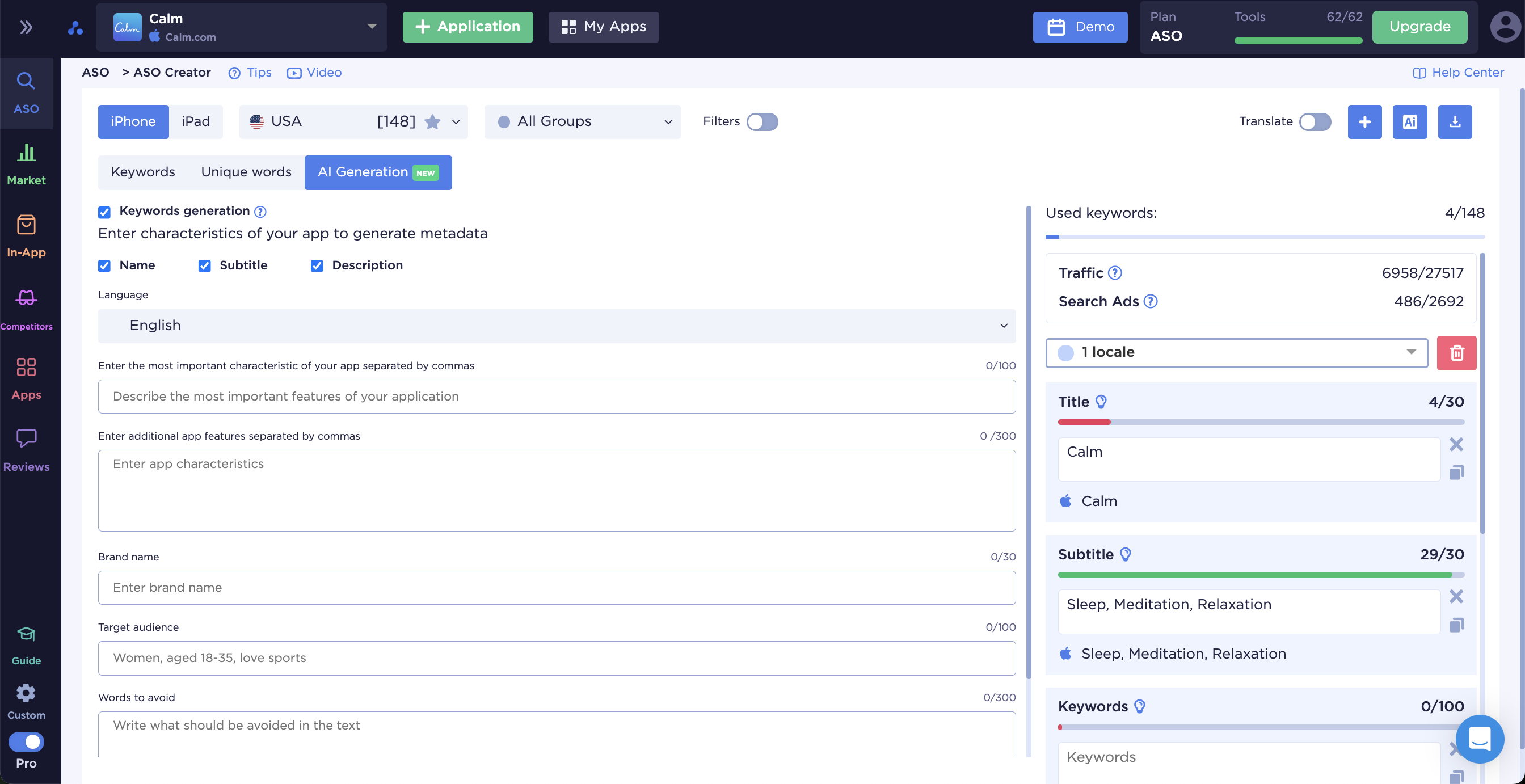Favorite the USA country with the star
Image resolution: width=1525 pixels, height=784 pixels.
pyautogui.click(x=433, y=122)
